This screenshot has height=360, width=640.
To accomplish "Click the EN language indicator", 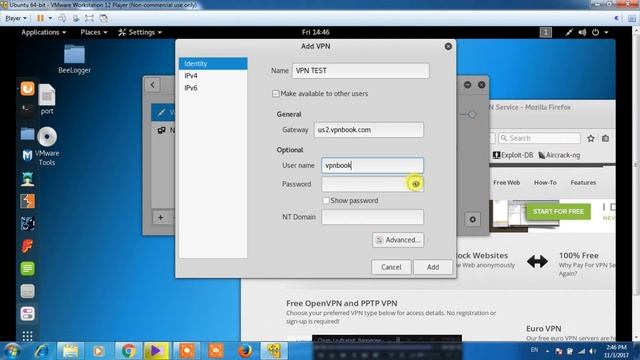I will [534, 350].
